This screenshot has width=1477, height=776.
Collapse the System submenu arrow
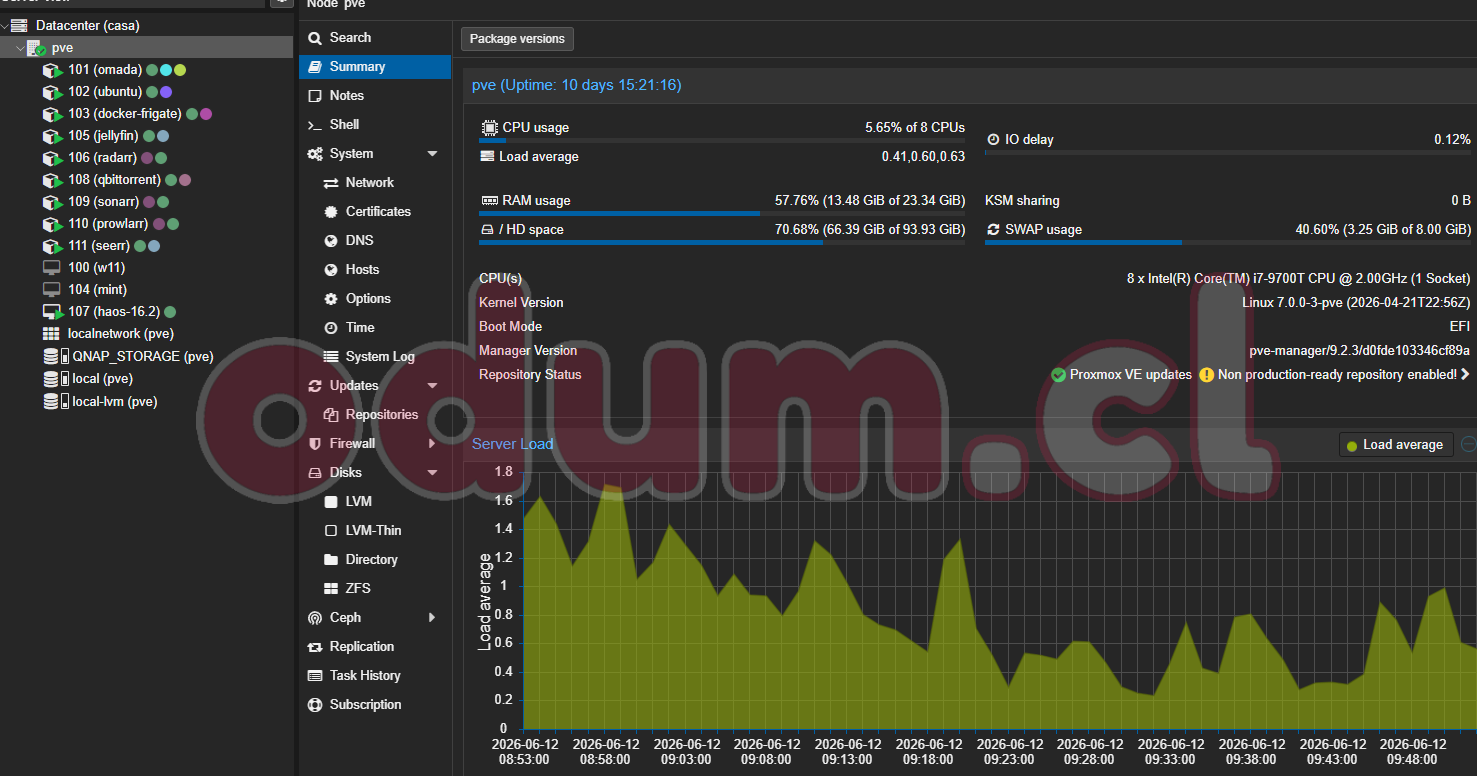[432, 154]
